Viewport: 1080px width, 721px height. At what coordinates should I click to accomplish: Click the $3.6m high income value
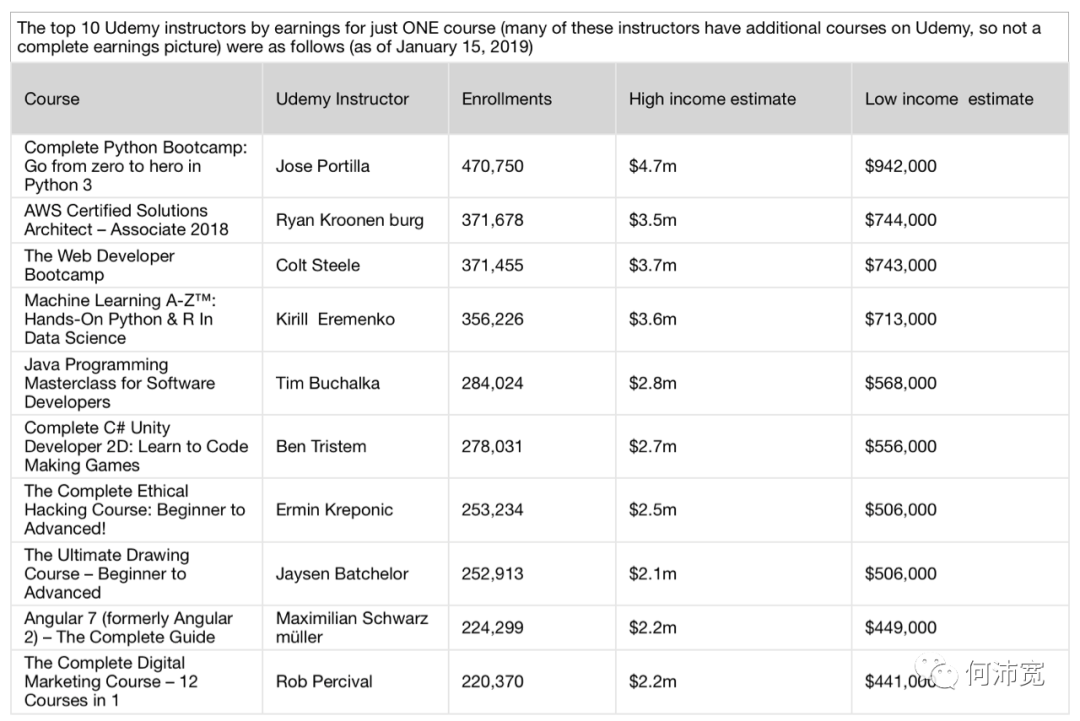[652, 320]
